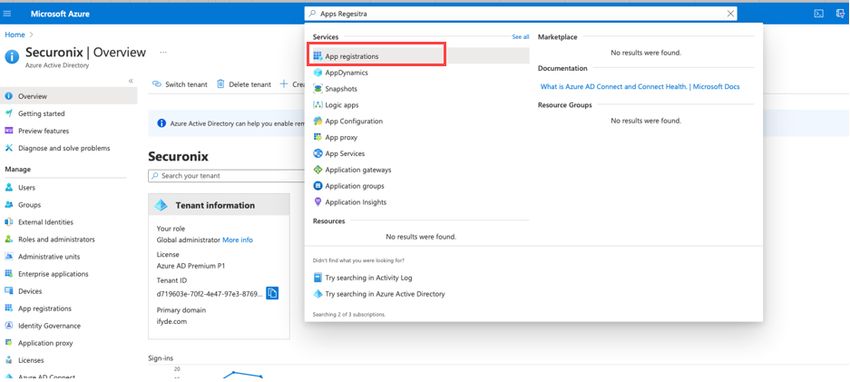Image resolution: width=850 pixels, height=382 pixels.
Task: Focus the Search your tenant field
Action: [226, 176]
